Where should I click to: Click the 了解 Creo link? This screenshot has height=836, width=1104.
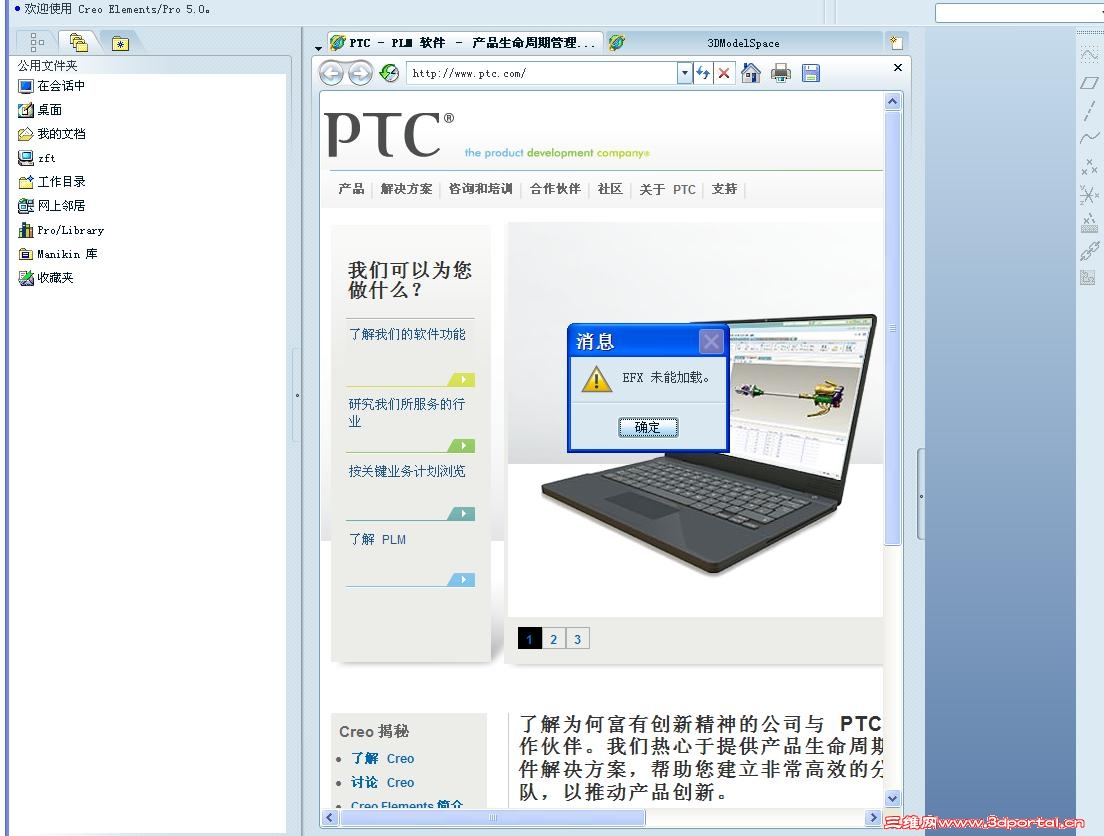(x=382, y=759)
